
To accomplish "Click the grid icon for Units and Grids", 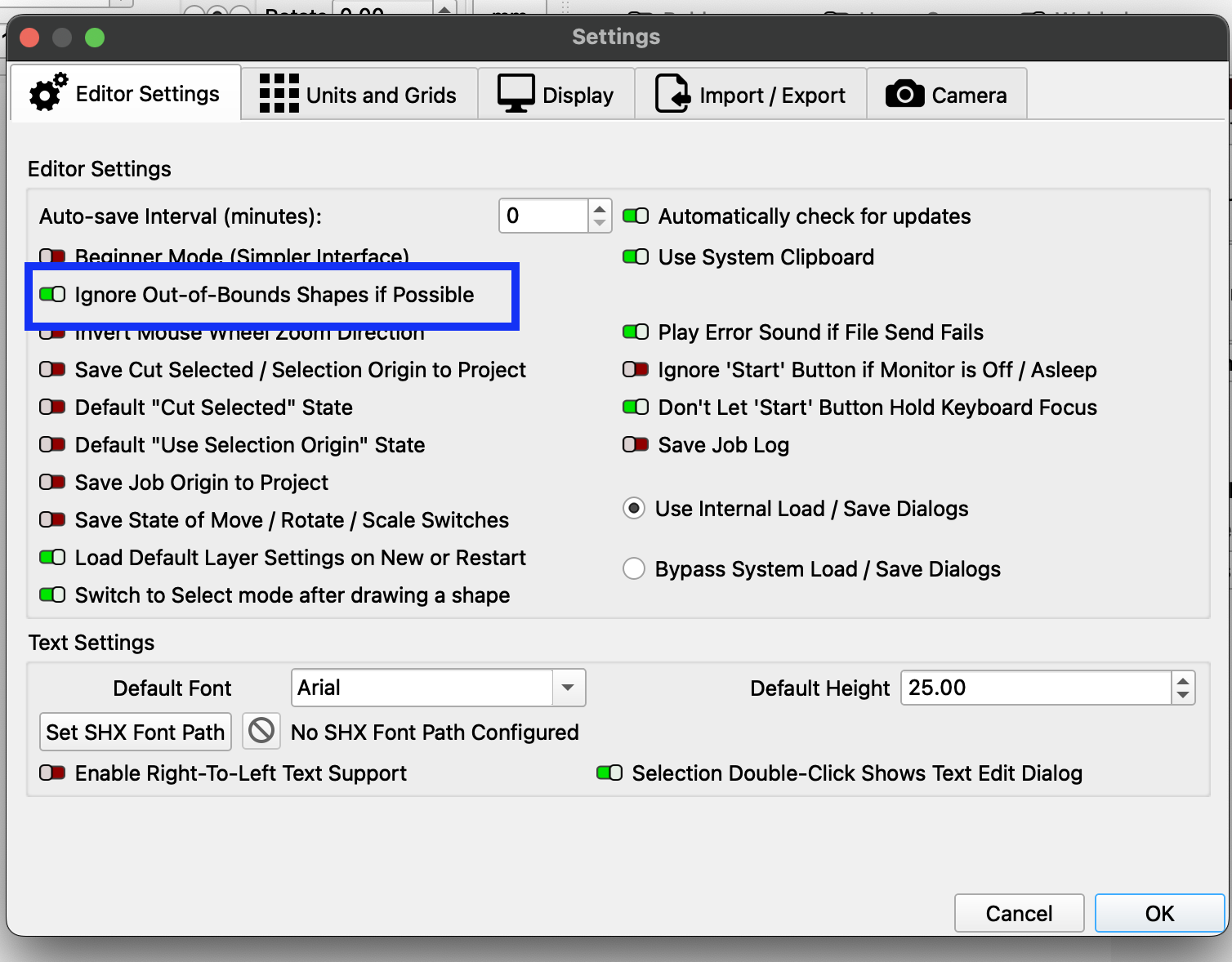I will coord(279,94).
